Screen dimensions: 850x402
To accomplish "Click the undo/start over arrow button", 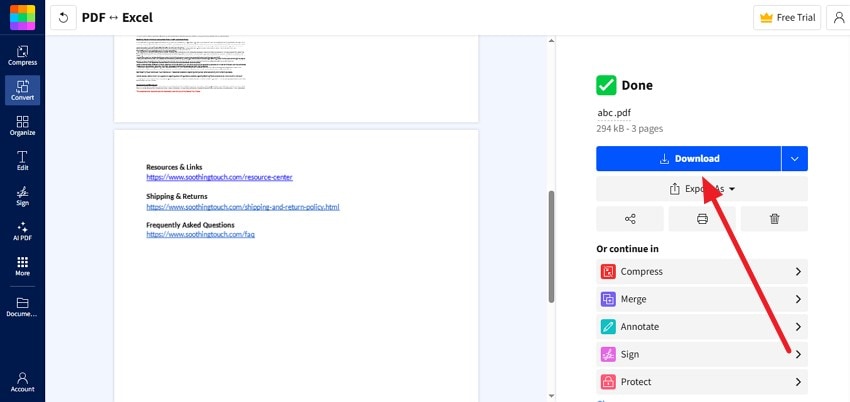I will [63, 18].
